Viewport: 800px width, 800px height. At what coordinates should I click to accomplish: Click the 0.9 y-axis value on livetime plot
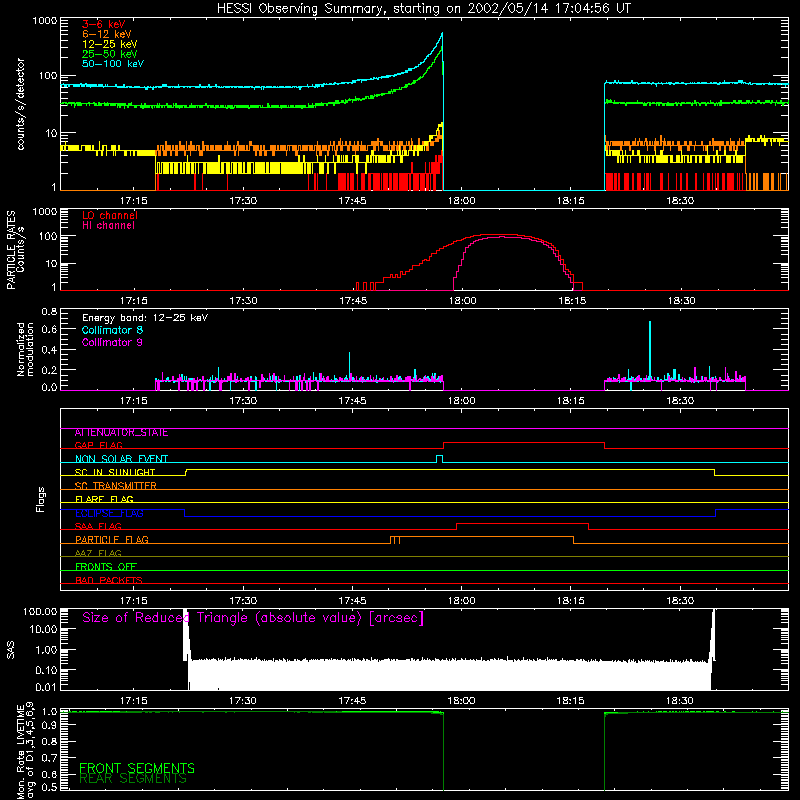tap(49, 724)
